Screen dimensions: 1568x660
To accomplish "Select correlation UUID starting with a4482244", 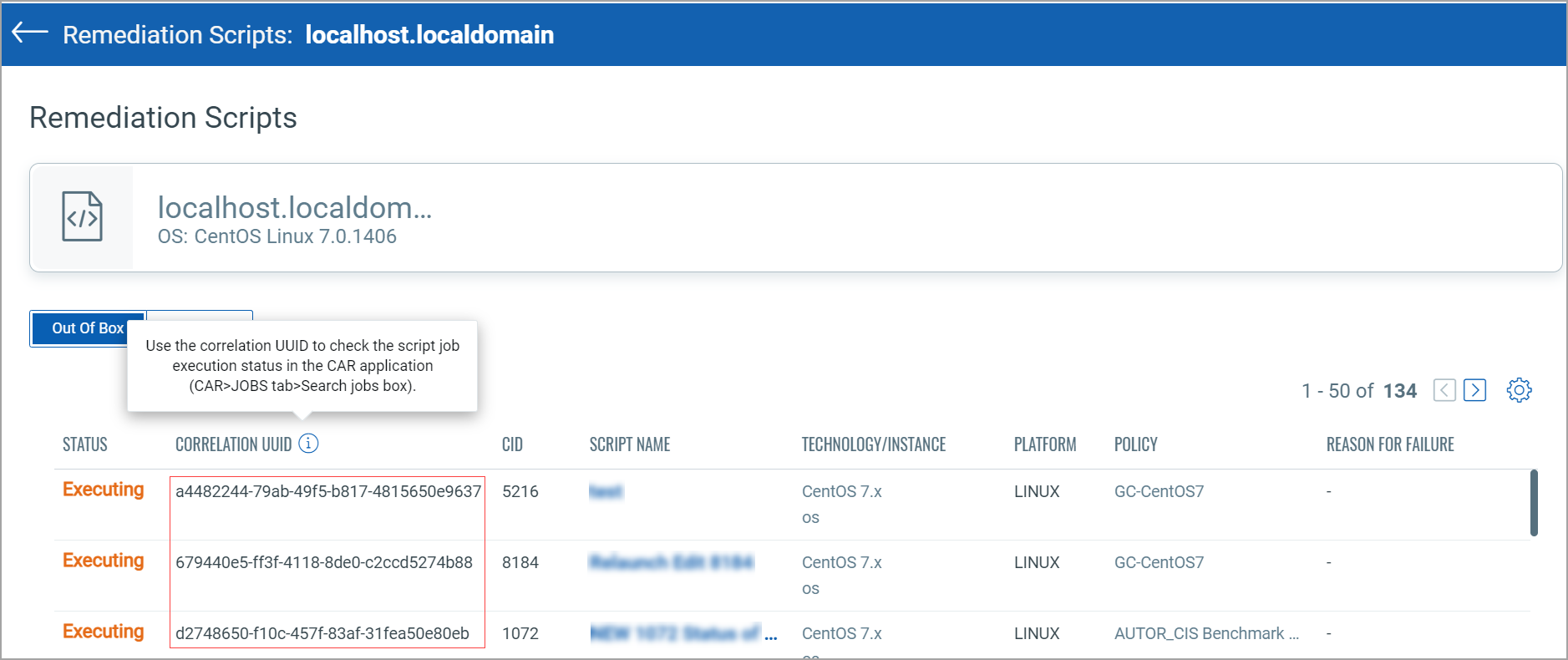I will click(x=328, y=491).
